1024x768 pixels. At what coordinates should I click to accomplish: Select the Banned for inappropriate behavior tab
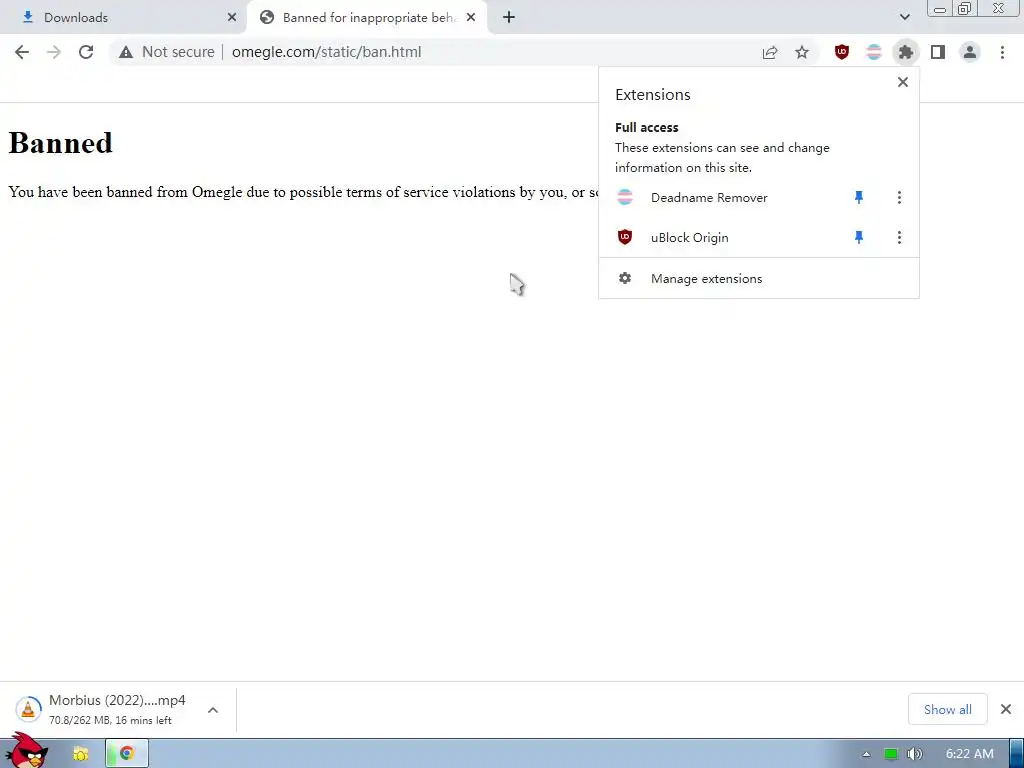367,18
